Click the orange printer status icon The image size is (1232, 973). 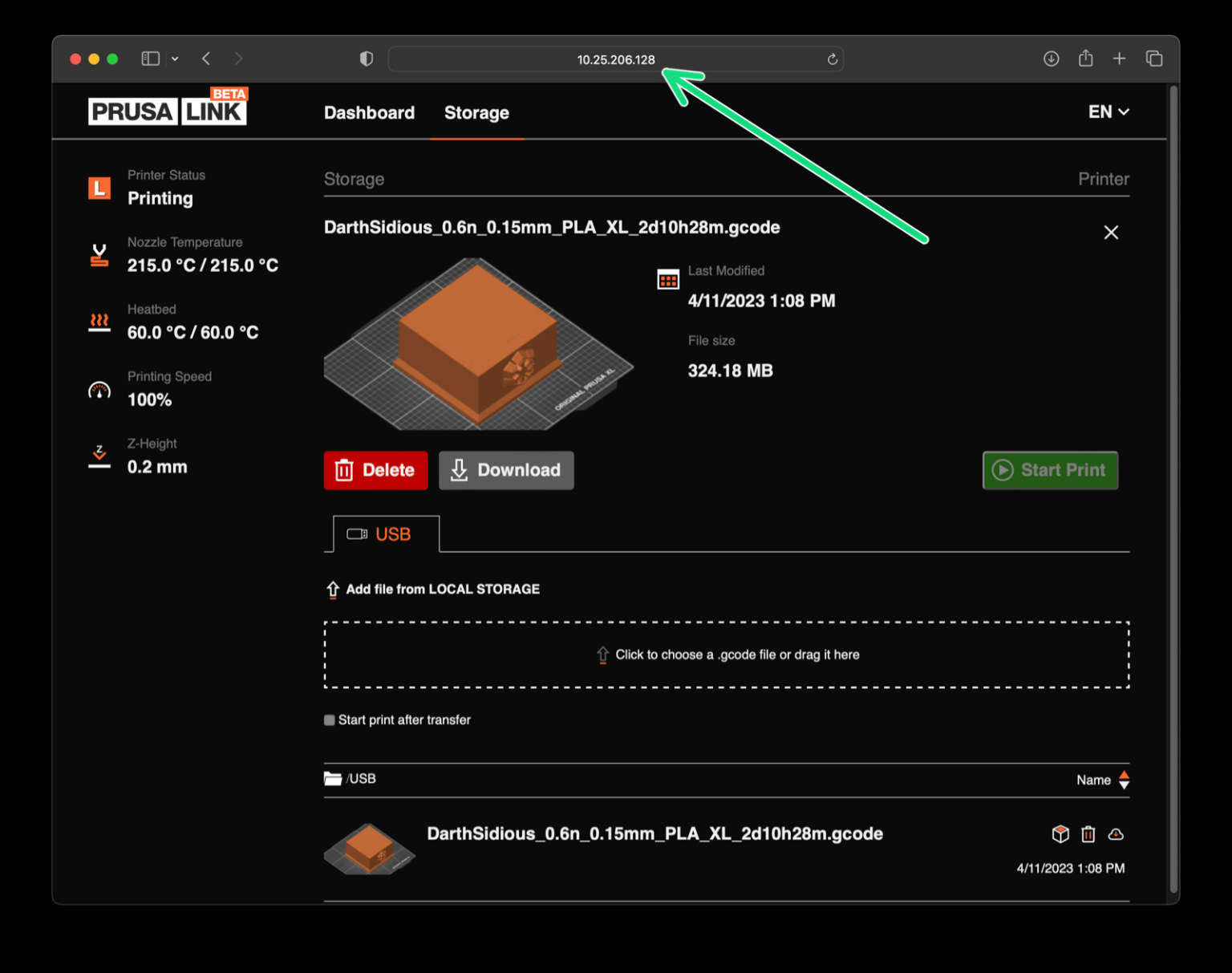[x=99, y=188]
